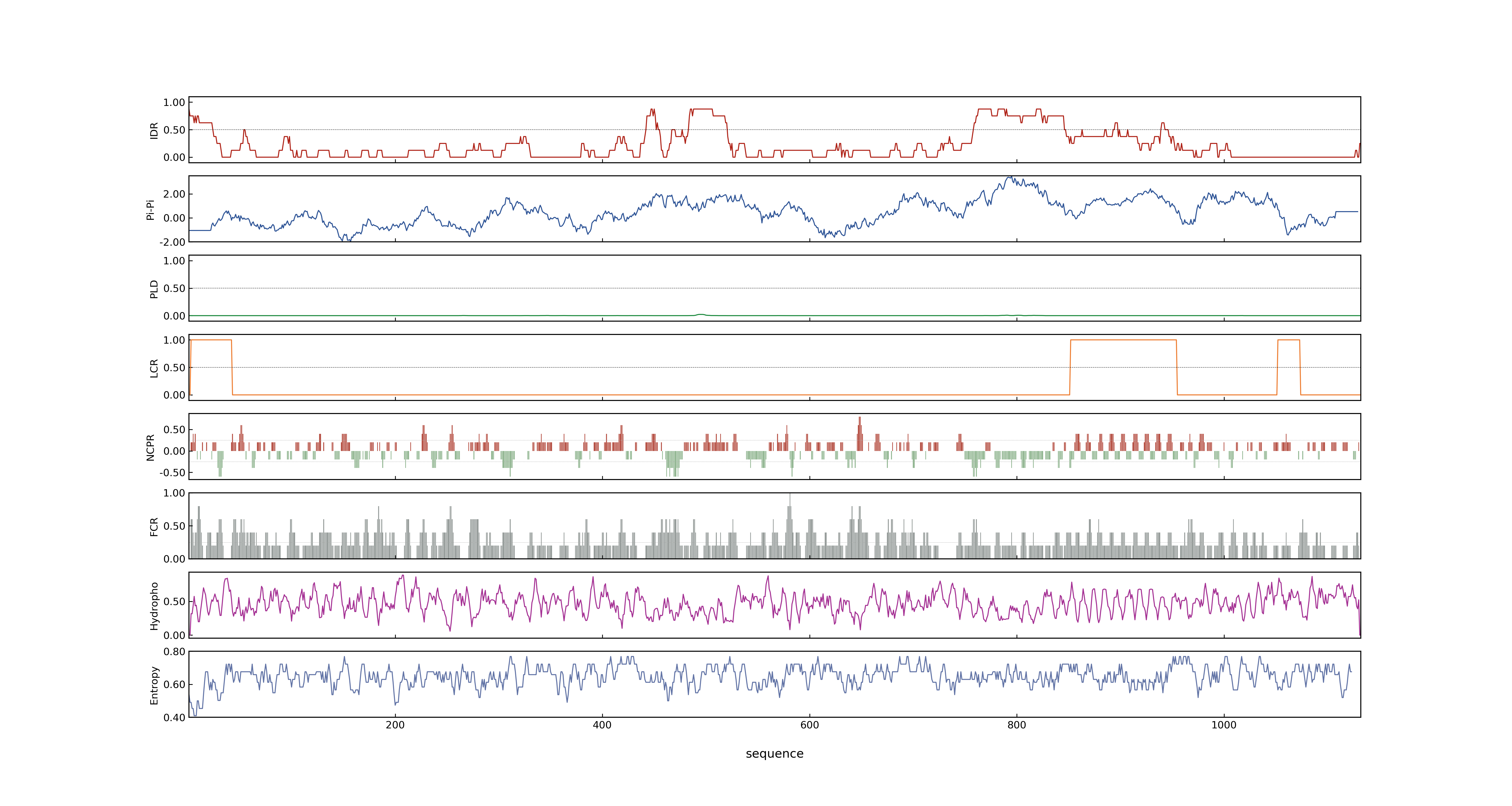Viewport: 1512px width, 806px height.
Task: Click the LCR y-axis label
Action: (154, 368)
